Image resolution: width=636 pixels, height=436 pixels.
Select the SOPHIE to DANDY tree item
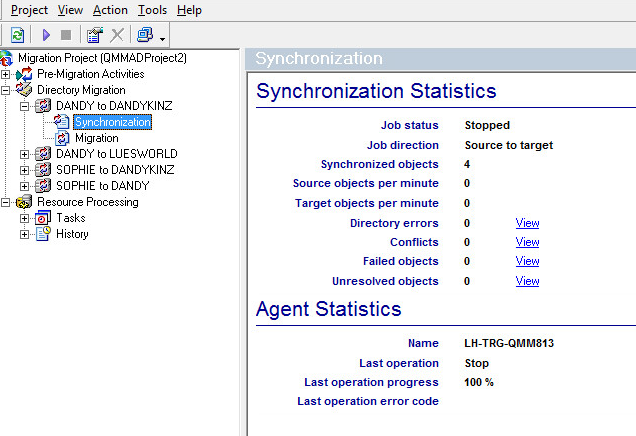(x=102, y=186)
